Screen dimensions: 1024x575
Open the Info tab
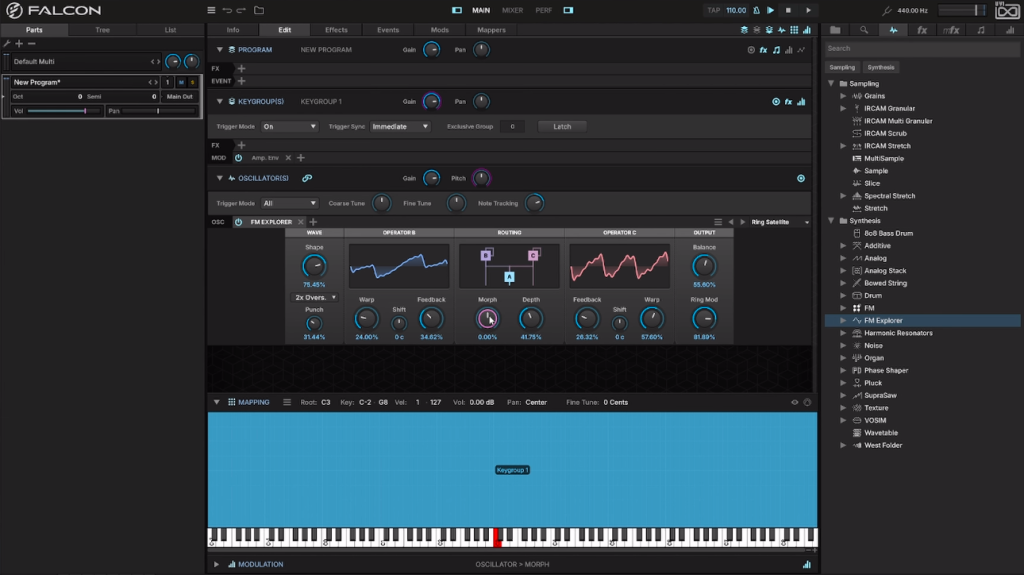tap(233, 30)
